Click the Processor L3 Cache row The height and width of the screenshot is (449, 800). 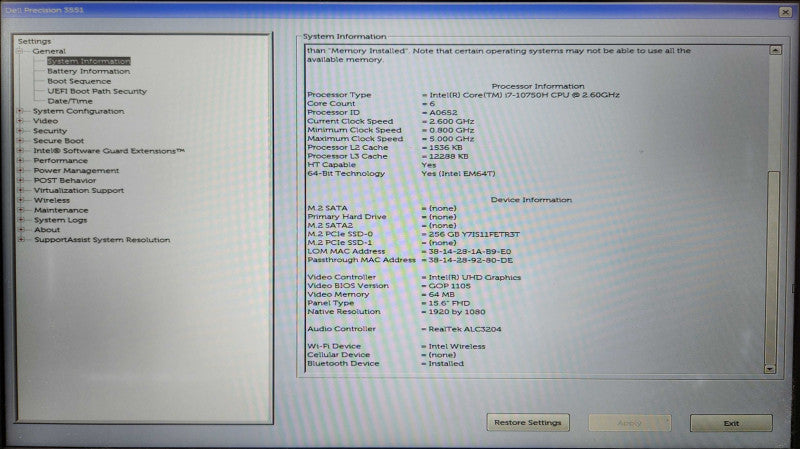point(388,156)
